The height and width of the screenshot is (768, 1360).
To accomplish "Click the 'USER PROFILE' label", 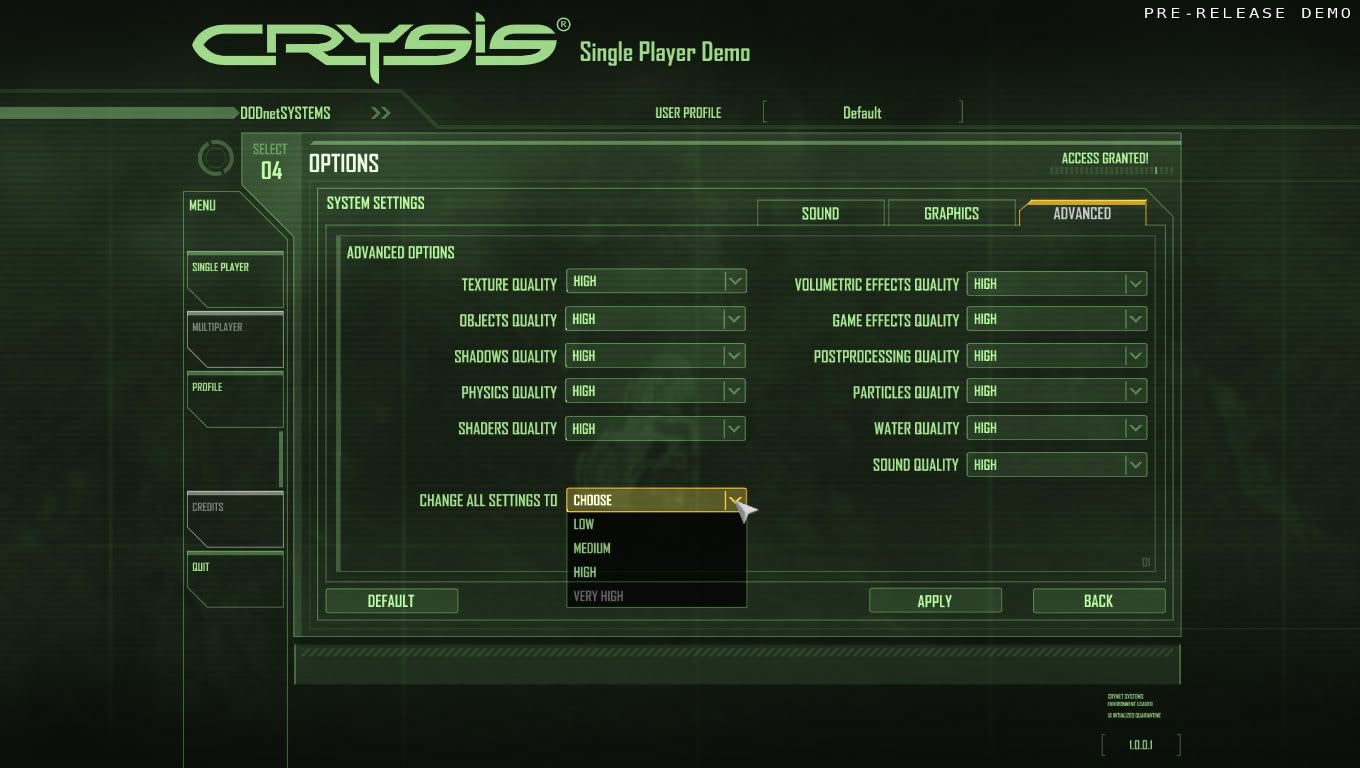I will (x=688, y=113).
